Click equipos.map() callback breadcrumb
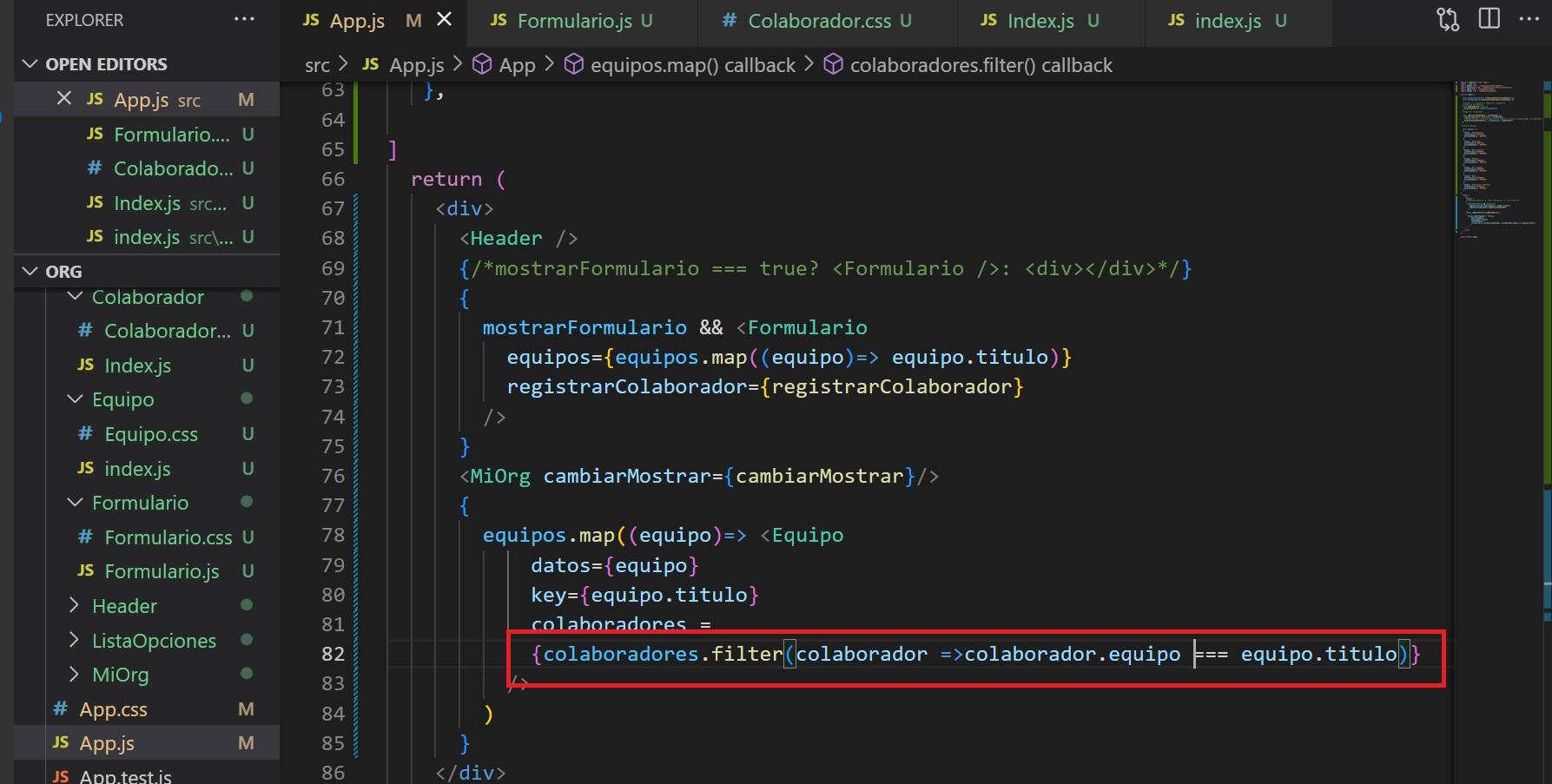 coord(692,65)
